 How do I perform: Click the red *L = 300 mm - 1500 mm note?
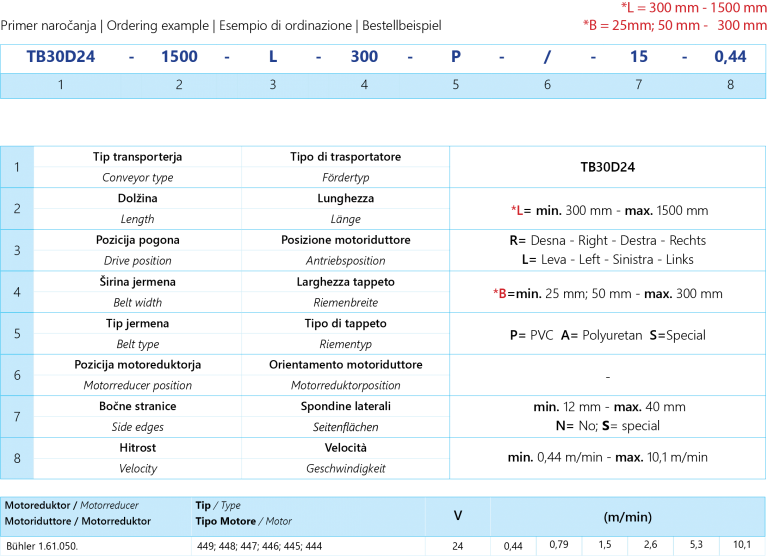tap(693, 8)
